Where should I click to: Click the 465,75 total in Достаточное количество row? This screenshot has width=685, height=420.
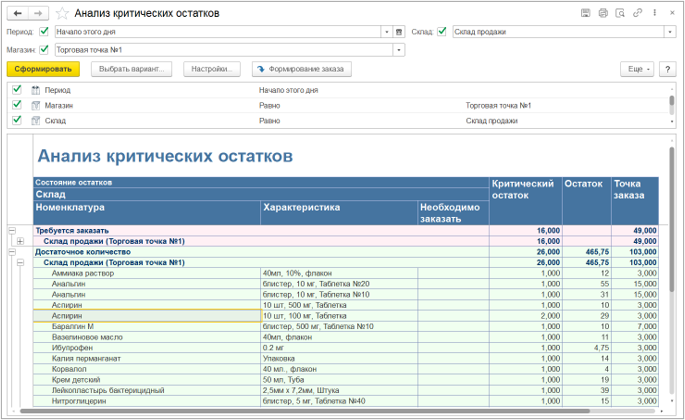coord(597,252)
